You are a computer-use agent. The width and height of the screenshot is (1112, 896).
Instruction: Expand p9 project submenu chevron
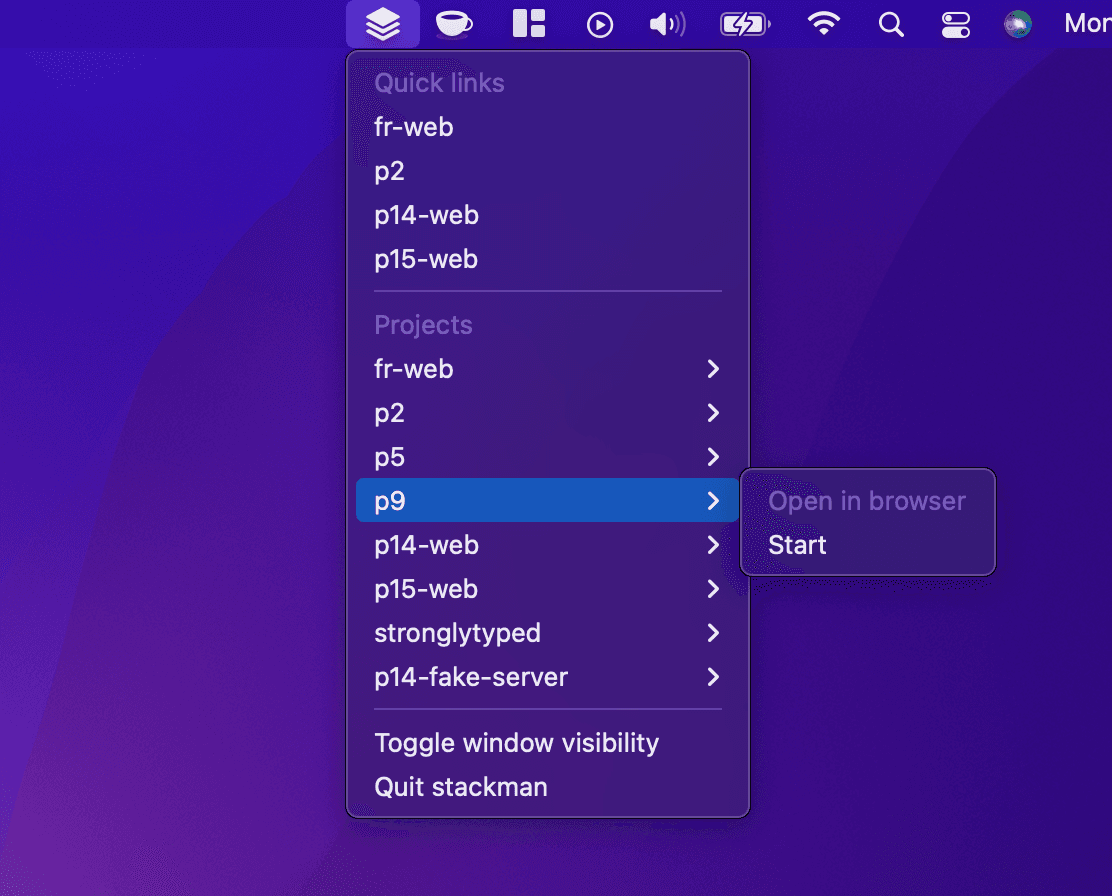click(713, 501)
